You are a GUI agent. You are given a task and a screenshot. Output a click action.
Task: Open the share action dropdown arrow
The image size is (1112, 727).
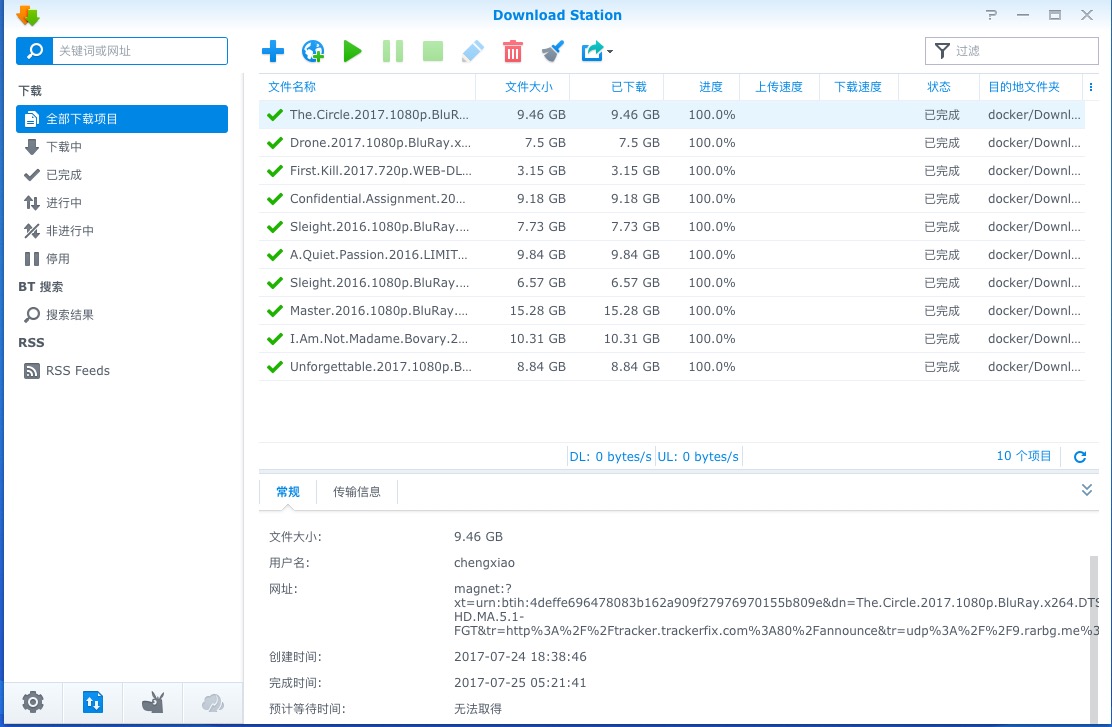[x=609, y=52]
